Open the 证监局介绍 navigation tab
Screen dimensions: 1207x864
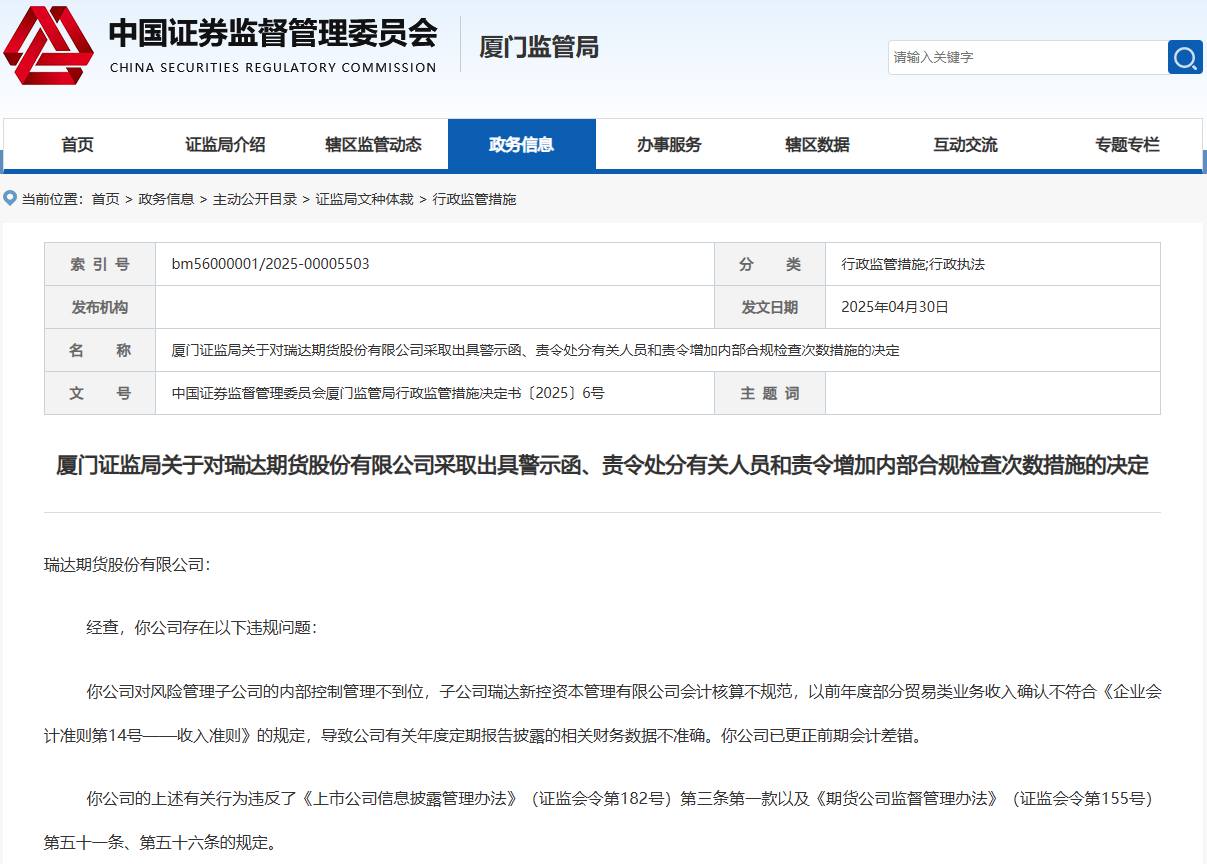(225, 145)
